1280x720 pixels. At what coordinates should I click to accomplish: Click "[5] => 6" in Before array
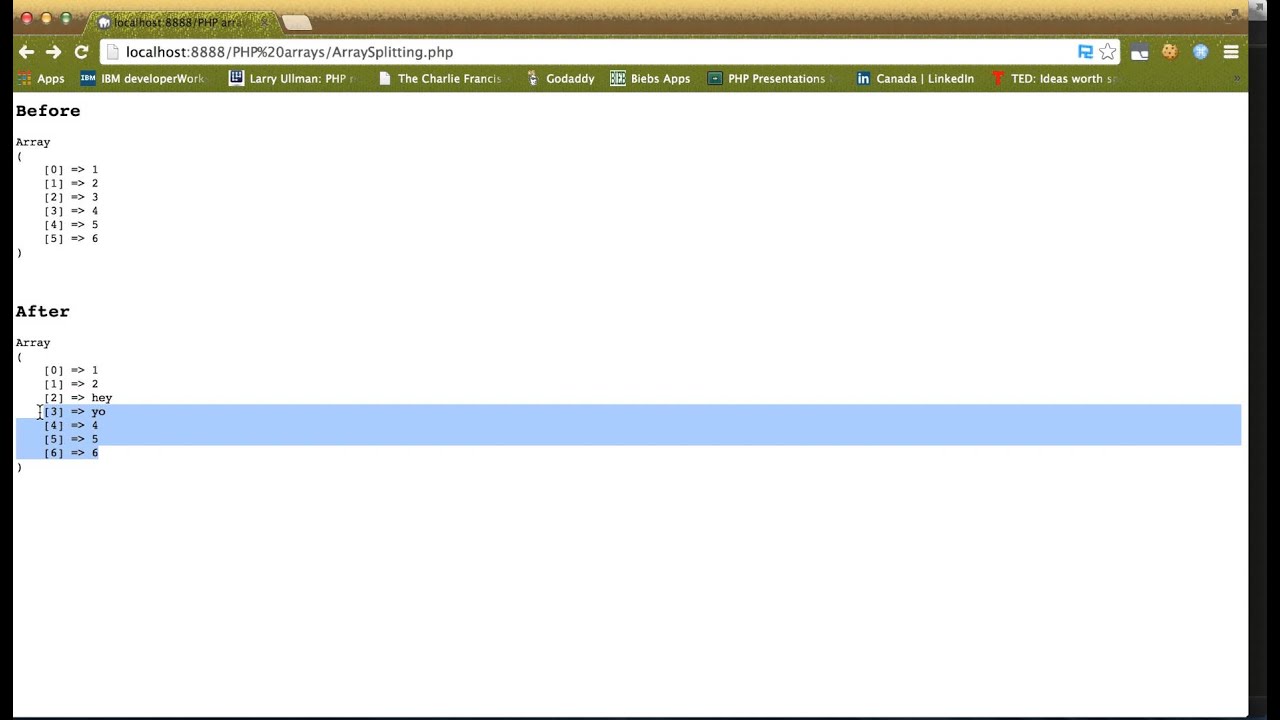71,239
